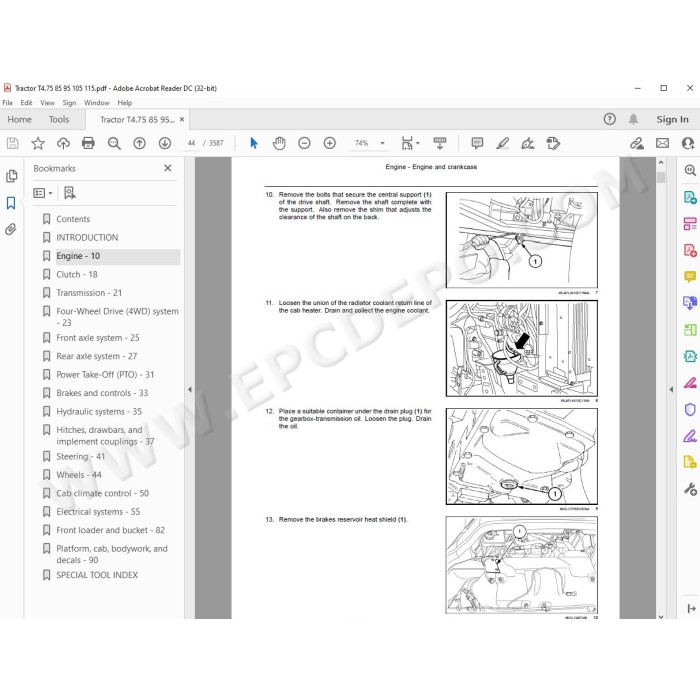
Task: Open Hydraulic systems - 35 bookmark
Action: tap(99, 412)
